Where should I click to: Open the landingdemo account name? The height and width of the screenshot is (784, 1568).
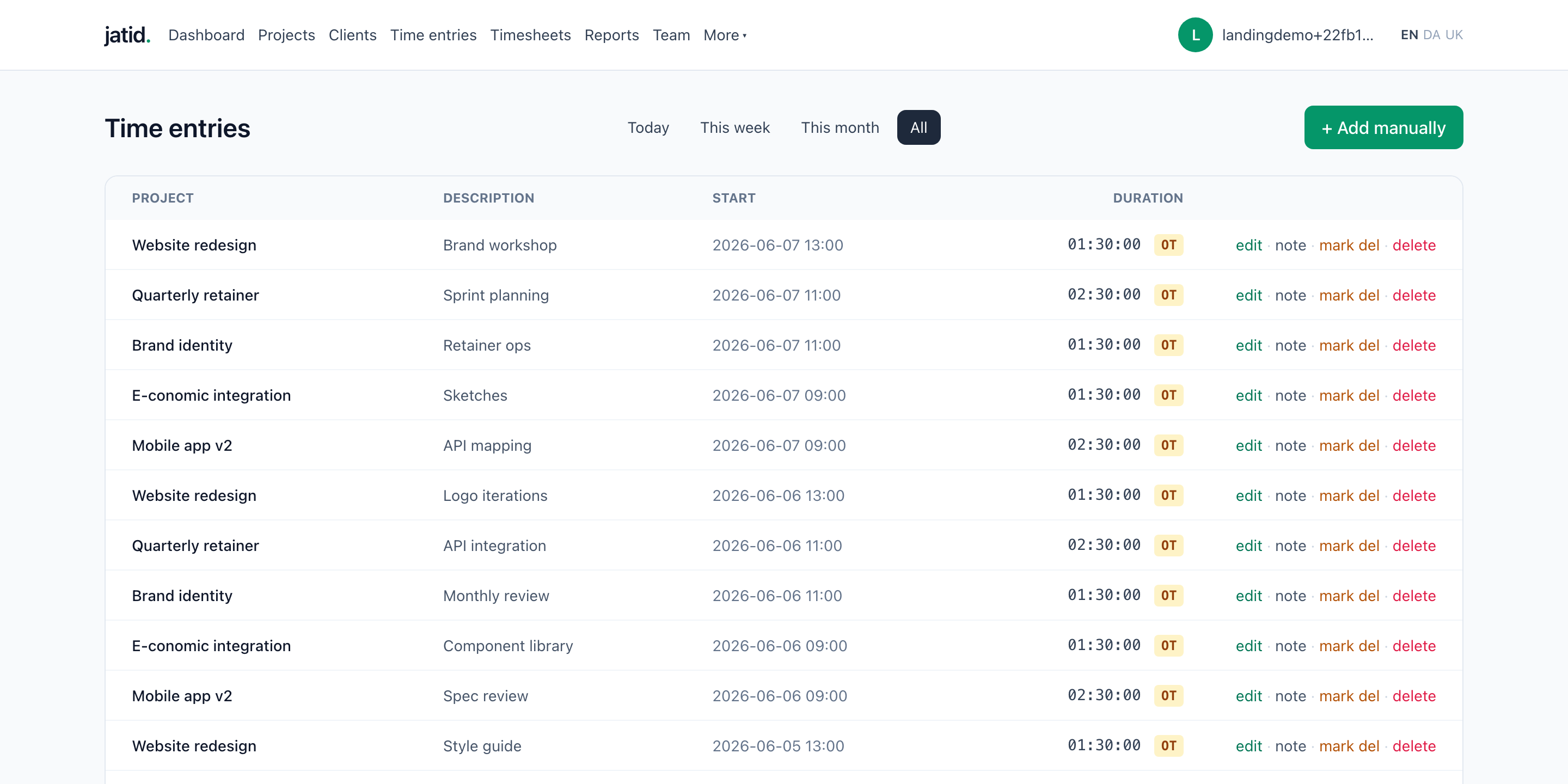(1298, 35)
